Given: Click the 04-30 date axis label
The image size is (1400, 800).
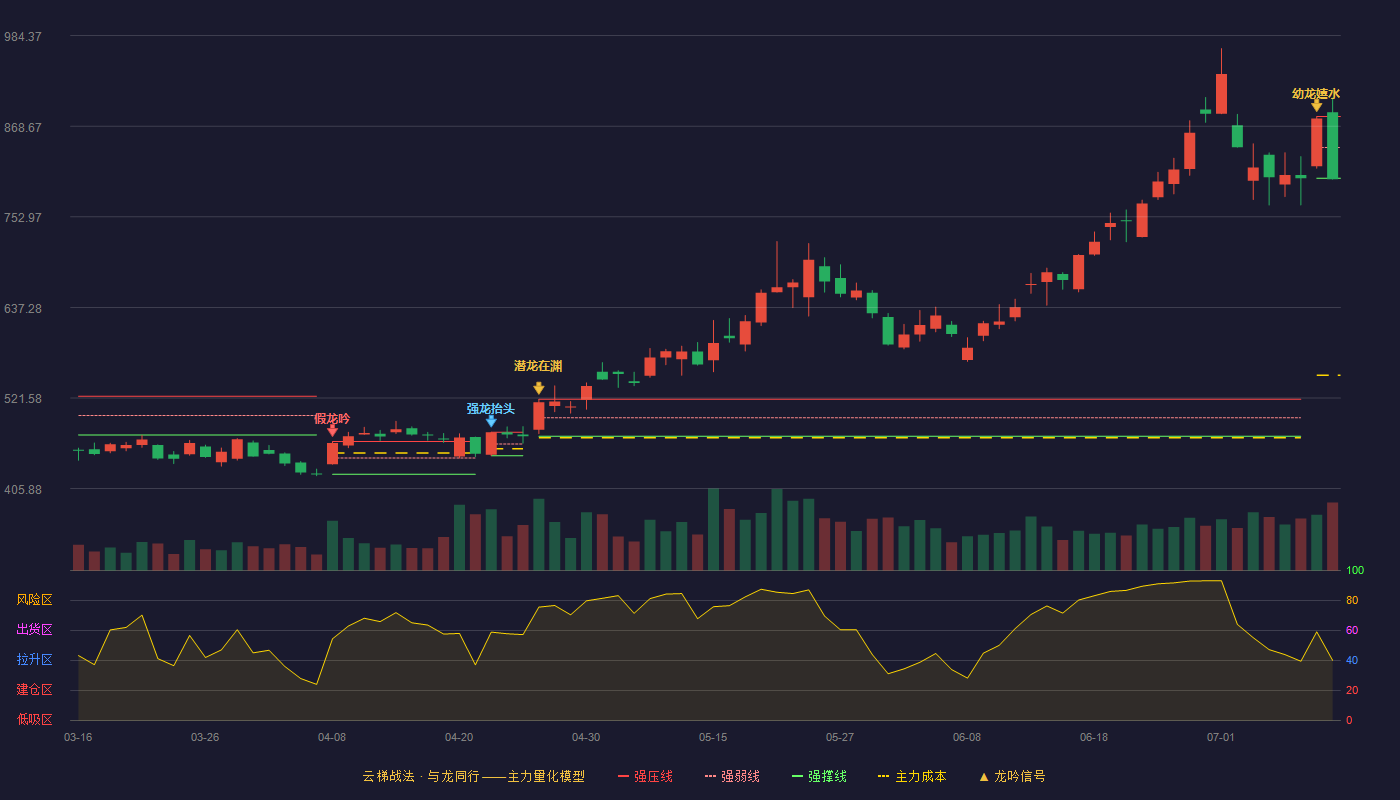Looking at the screenshot, I should [x=586, y=737].
